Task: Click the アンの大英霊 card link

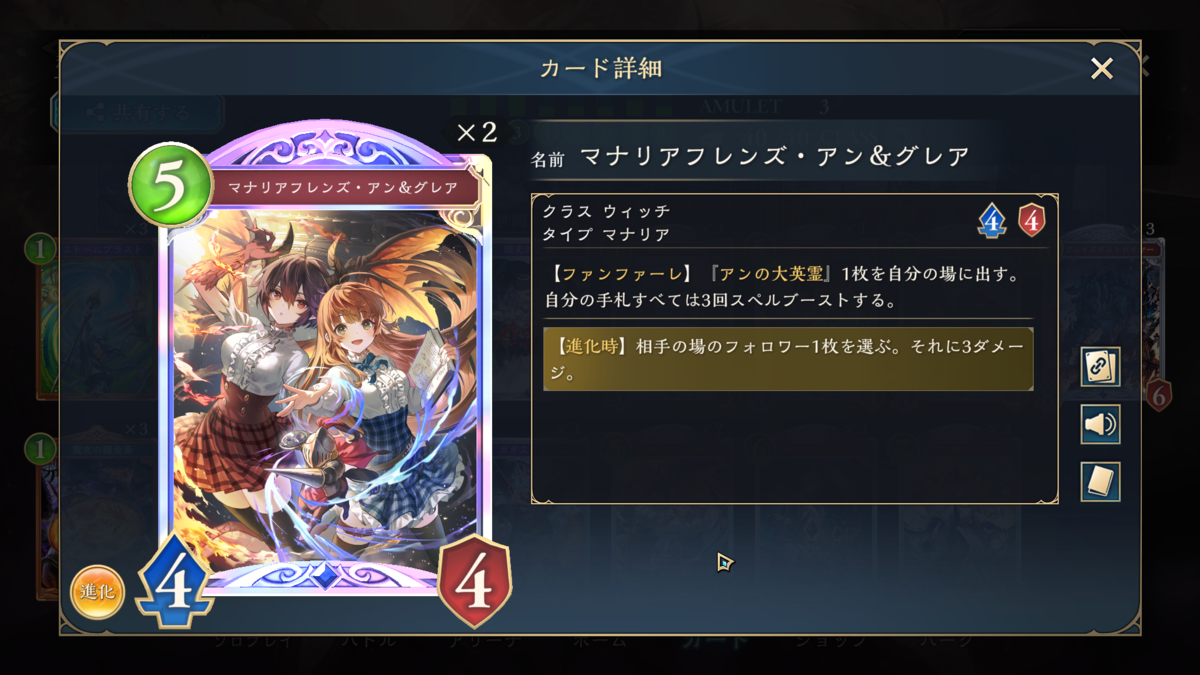Action: pyautogui.click(x=779, y=273)
